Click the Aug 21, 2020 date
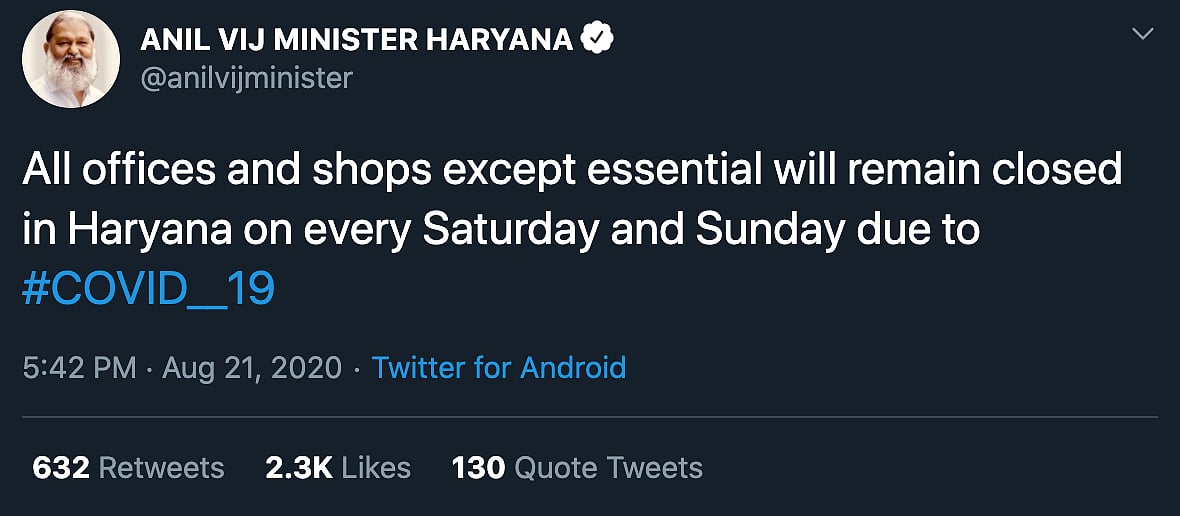1180x516 pixels. (x=252, y=368)
